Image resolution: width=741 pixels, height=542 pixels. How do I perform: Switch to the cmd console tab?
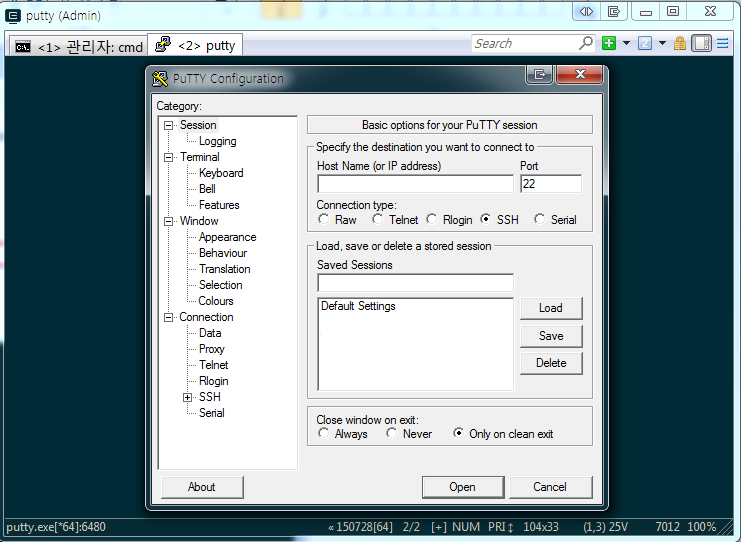(79, 46)
